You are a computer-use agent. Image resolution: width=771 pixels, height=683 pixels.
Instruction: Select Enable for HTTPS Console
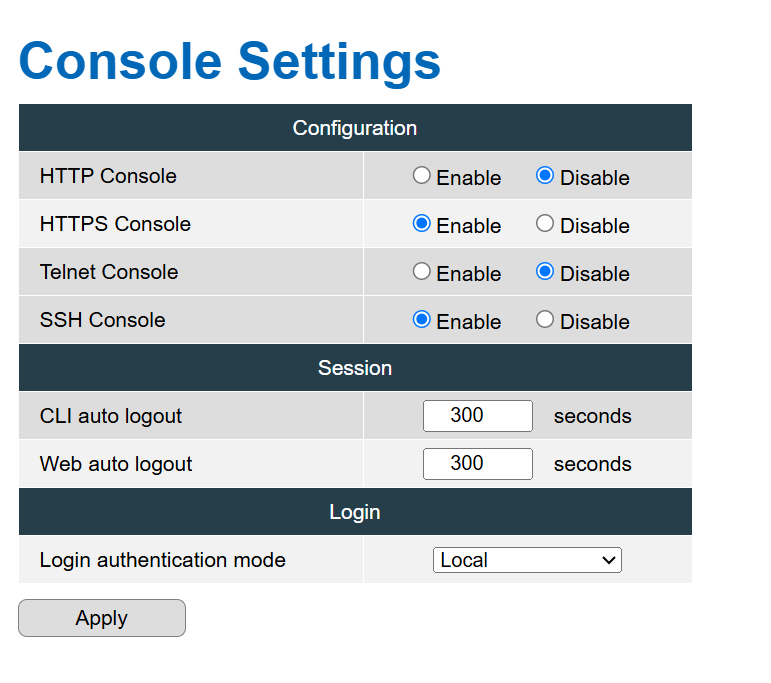pos(421,223)
